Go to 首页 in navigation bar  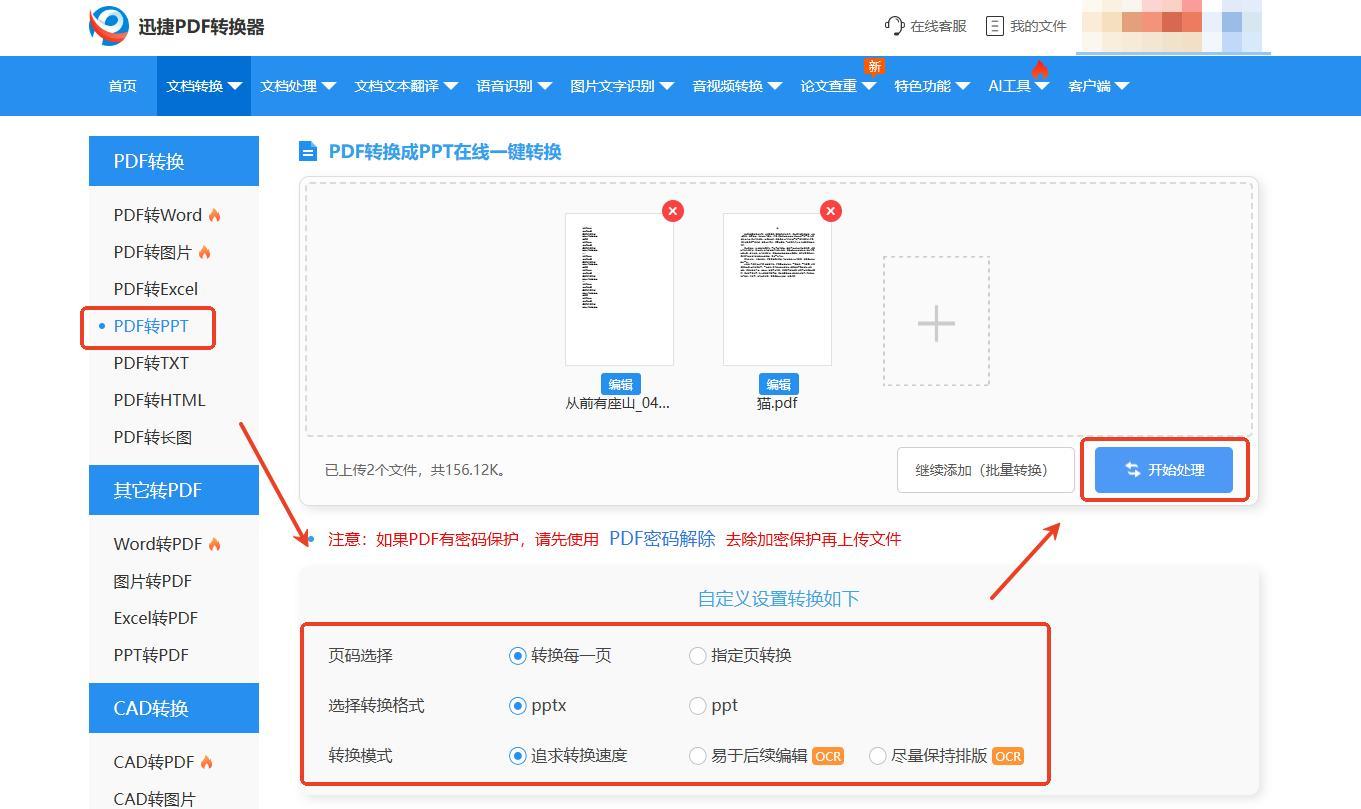coord(122,86)
